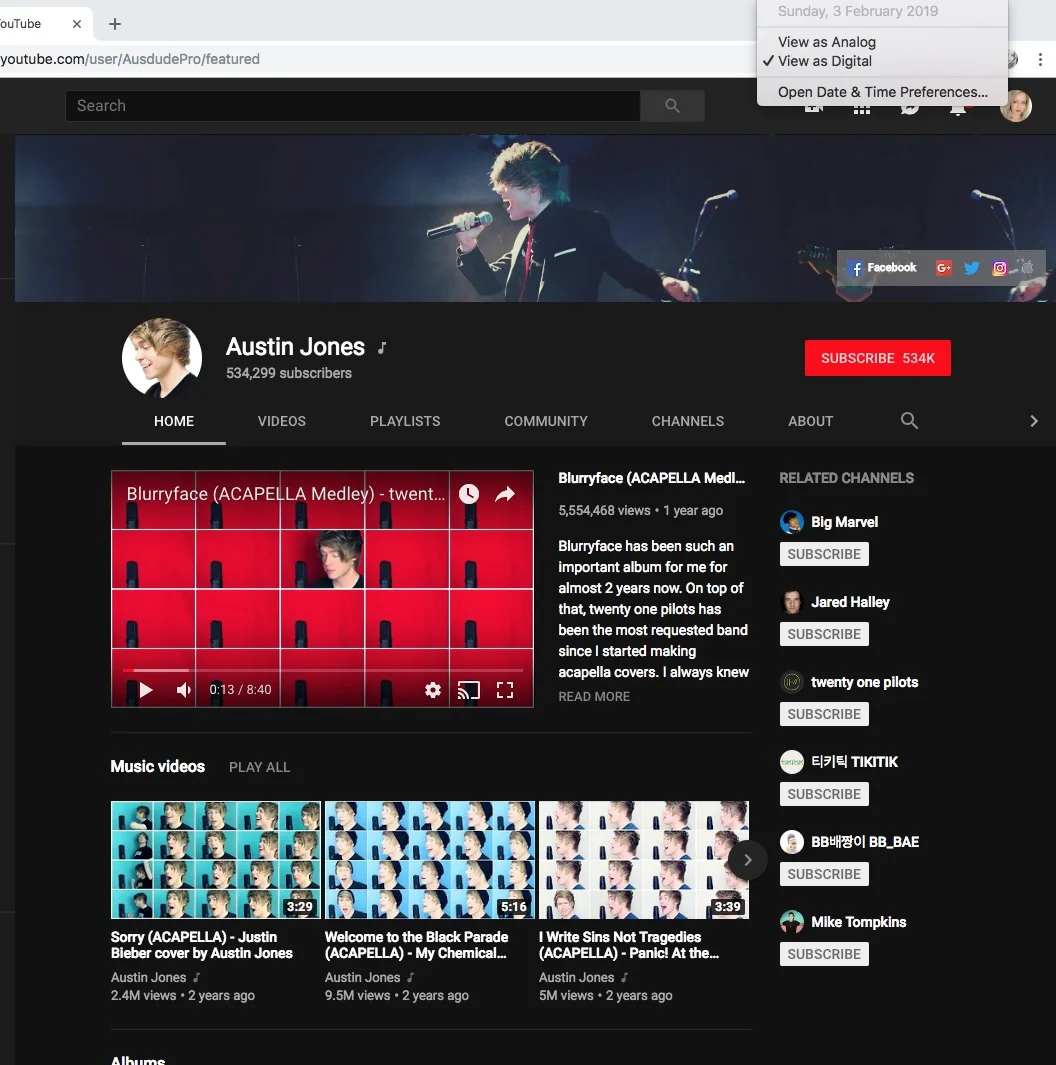Switch to the VIDEOS tab
This screenshot has height=1065, width=1056.
[281, 421]
